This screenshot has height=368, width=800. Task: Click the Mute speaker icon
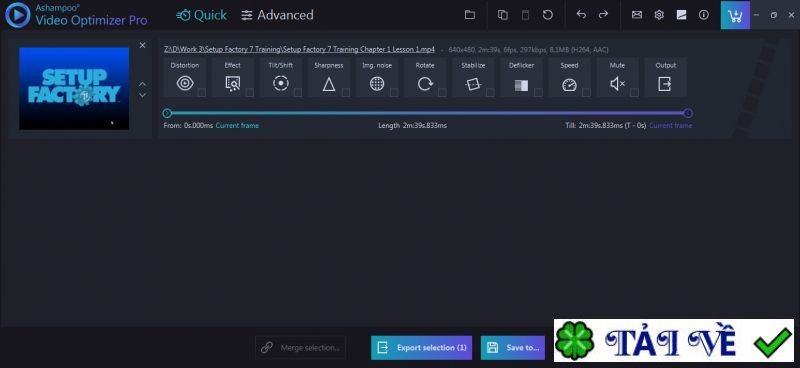pyautogui.click(x=617, y=84)
